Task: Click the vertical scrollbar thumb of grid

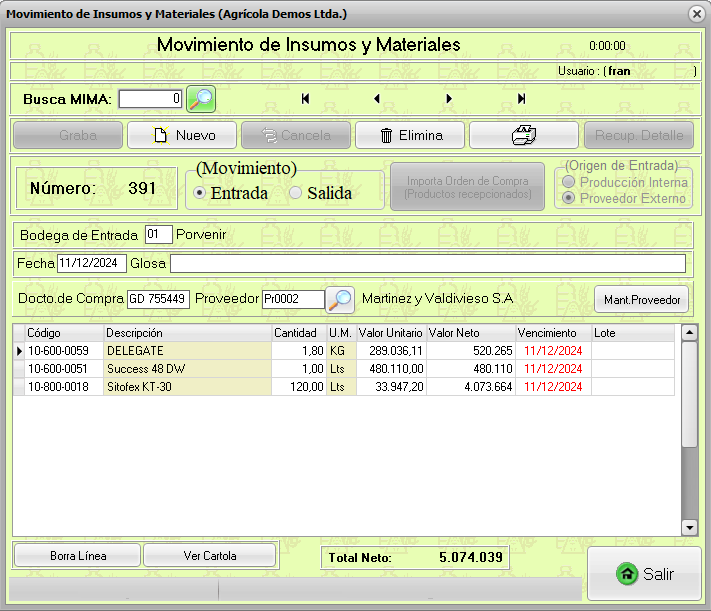Action: tap(689, 394)
